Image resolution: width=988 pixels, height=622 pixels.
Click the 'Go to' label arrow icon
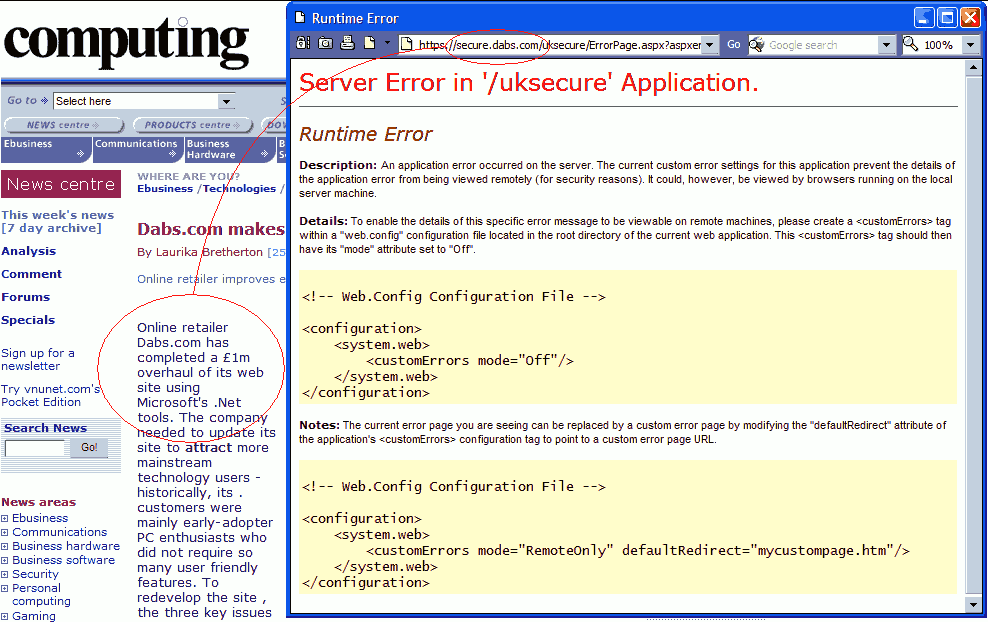click(44, 100)
